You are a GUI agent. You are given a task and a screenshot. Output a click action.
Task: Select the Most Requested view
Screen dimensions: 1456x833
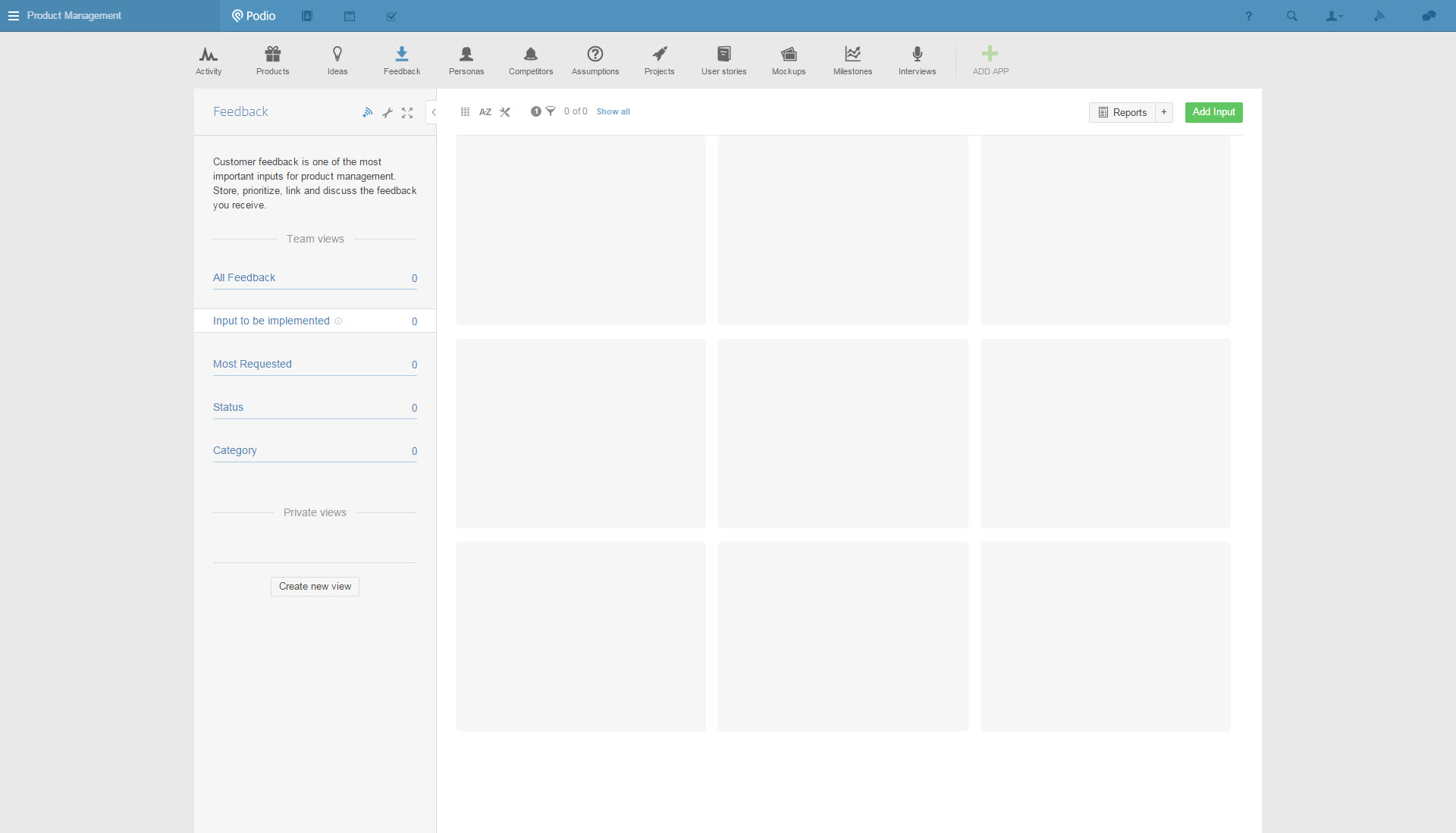(x=253, y=364)
